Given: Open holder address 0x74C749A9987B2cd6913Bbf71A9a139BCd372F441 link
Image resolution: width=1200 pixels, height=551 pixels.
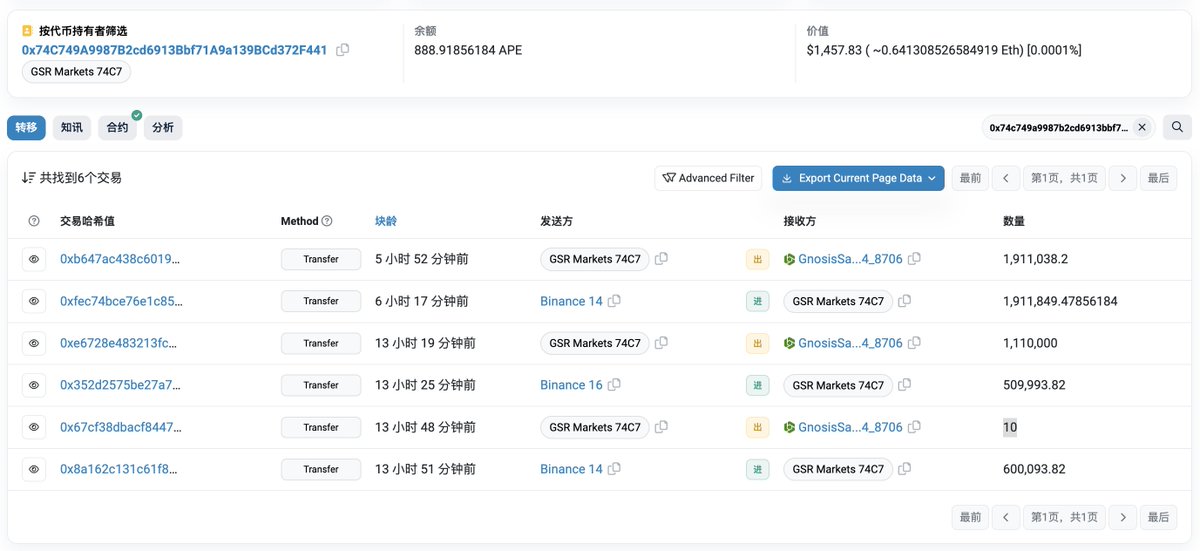Looking at the screenshot, I should (x=175, y=50).
